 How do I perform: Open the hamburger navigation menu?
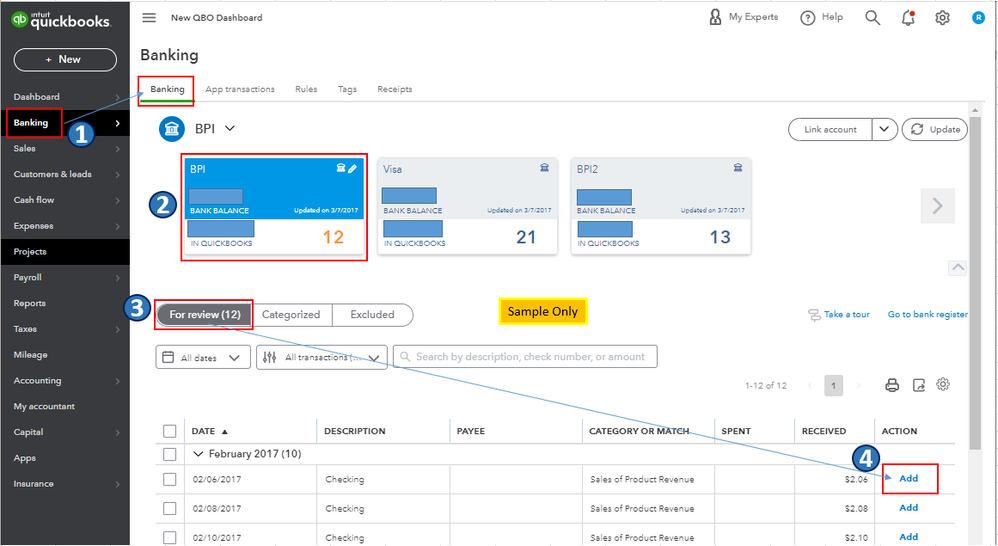click(149, 18)
